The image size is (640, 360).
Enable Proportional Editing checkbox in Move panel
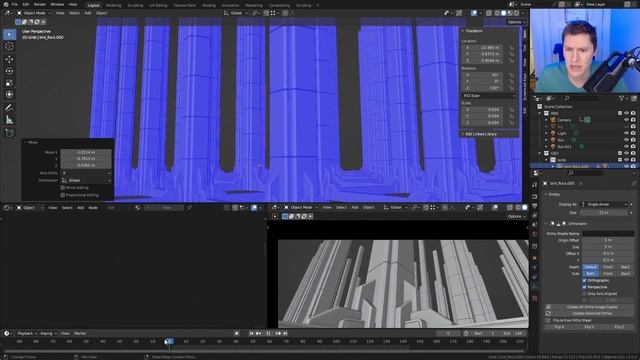(63, 195)
